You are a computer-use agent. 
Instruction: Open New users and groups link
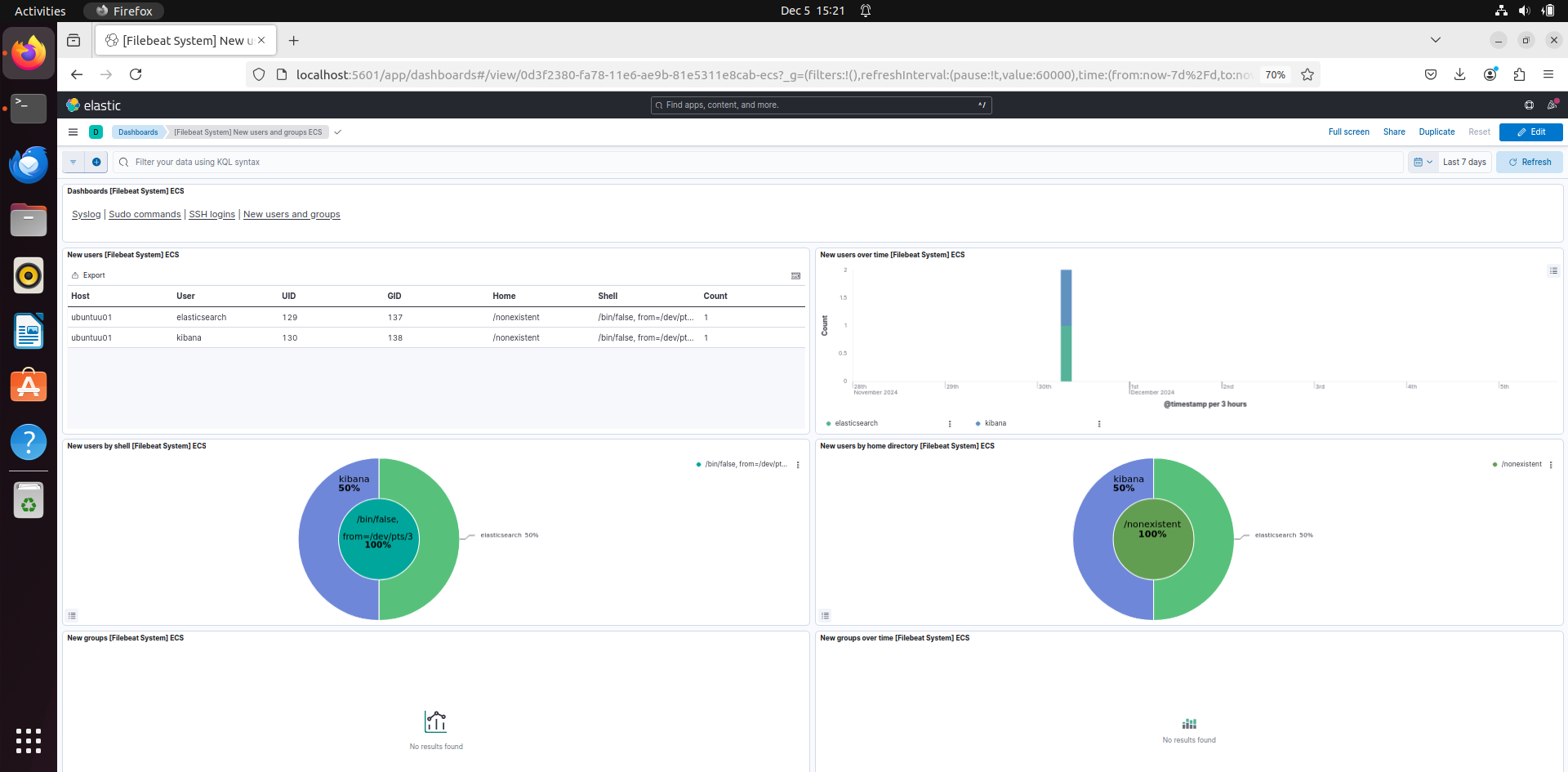292,214
